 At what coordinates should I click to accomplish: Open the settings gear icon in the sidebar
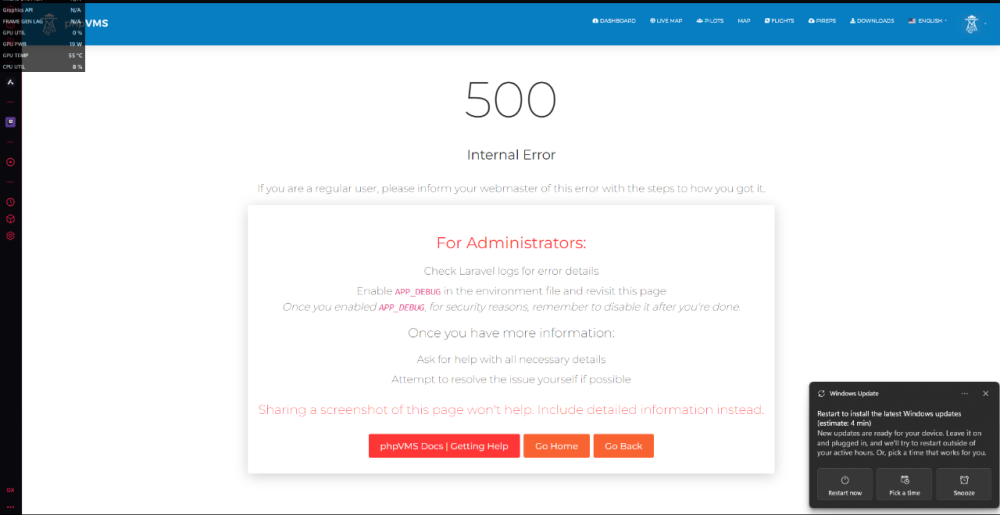coord(11,236)
